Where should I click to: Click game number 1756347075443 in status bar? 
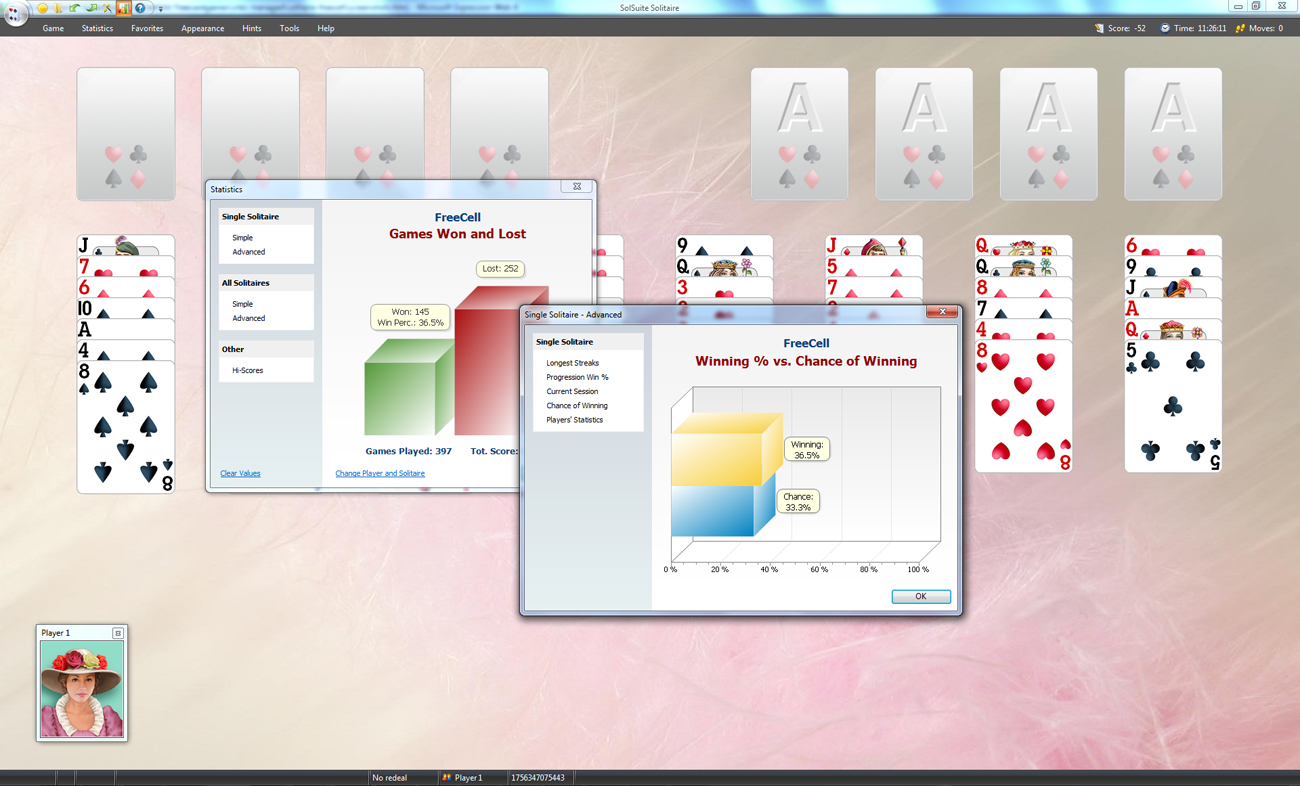click(537, 777)
